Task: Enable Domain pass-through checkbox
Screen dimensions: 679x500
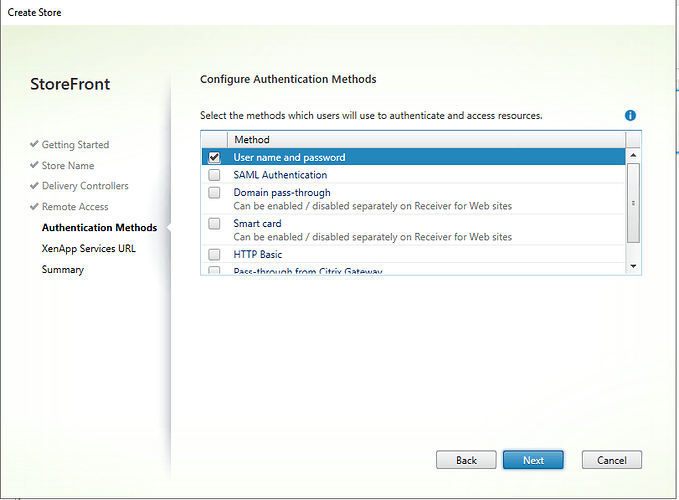Action: (x=214, y=192)
